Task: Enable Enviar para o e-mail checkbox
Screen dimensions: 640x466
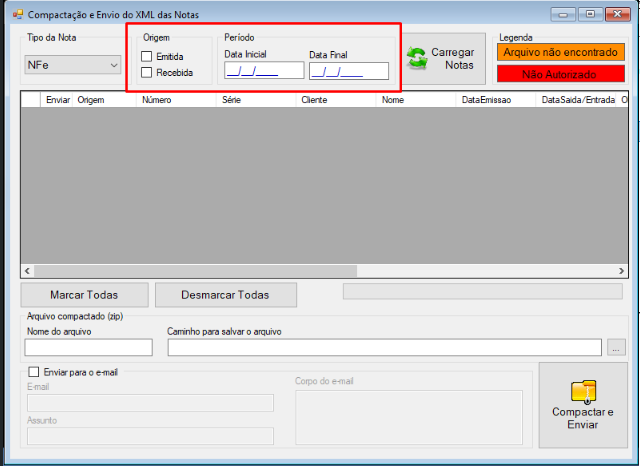Action: pyautogui.click(x=34, y=372)
